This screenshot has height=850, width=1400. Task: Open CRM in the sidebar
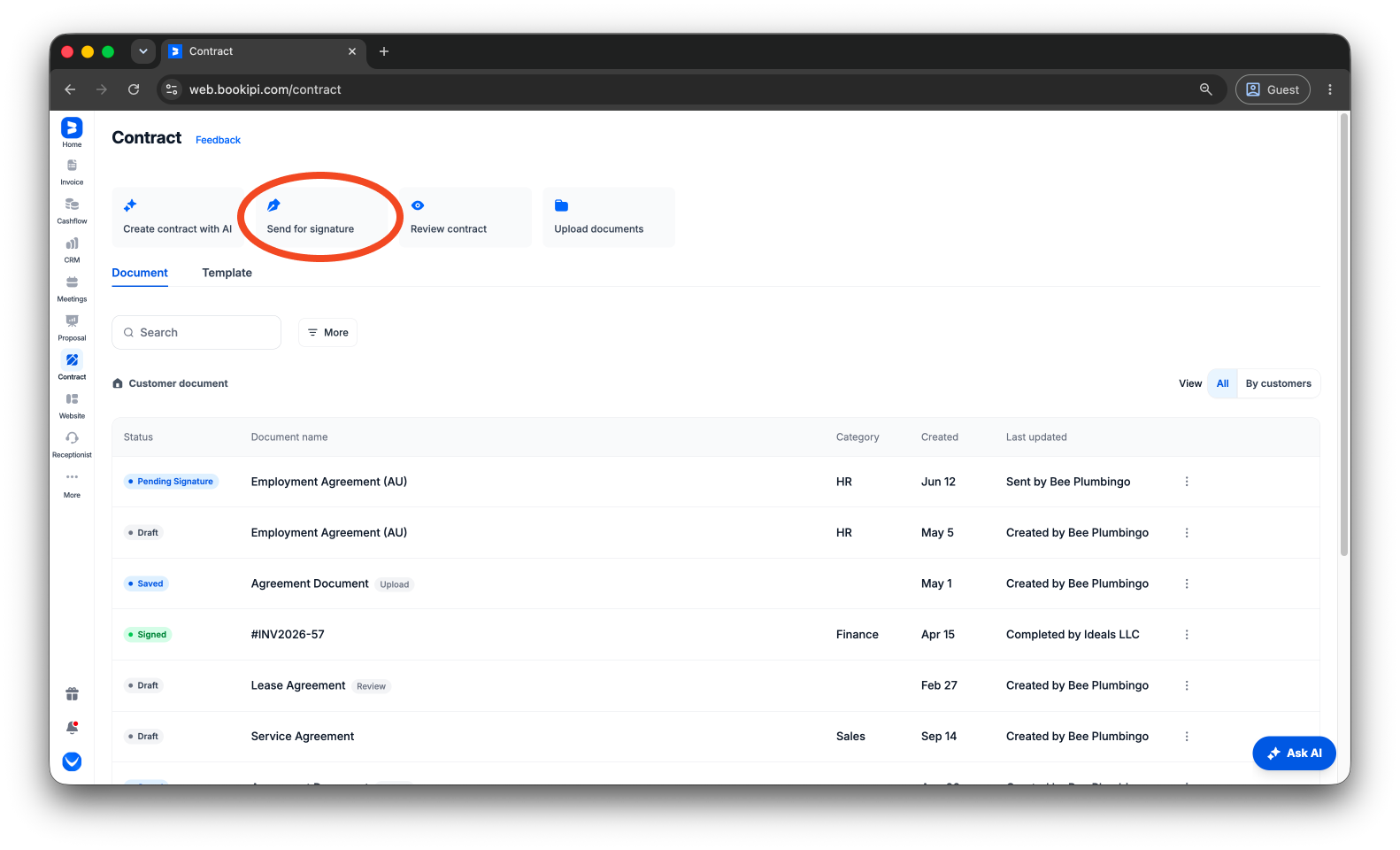[72, 250]
